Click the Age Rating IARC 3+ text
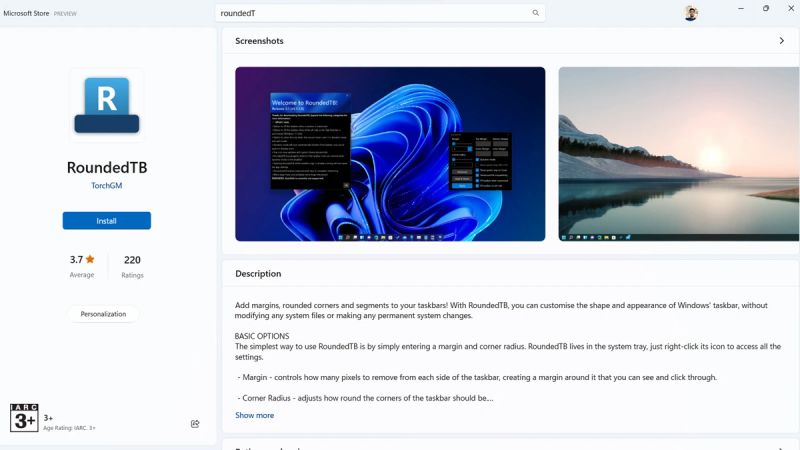The image size is (800, 450). (x=69, y=428)
